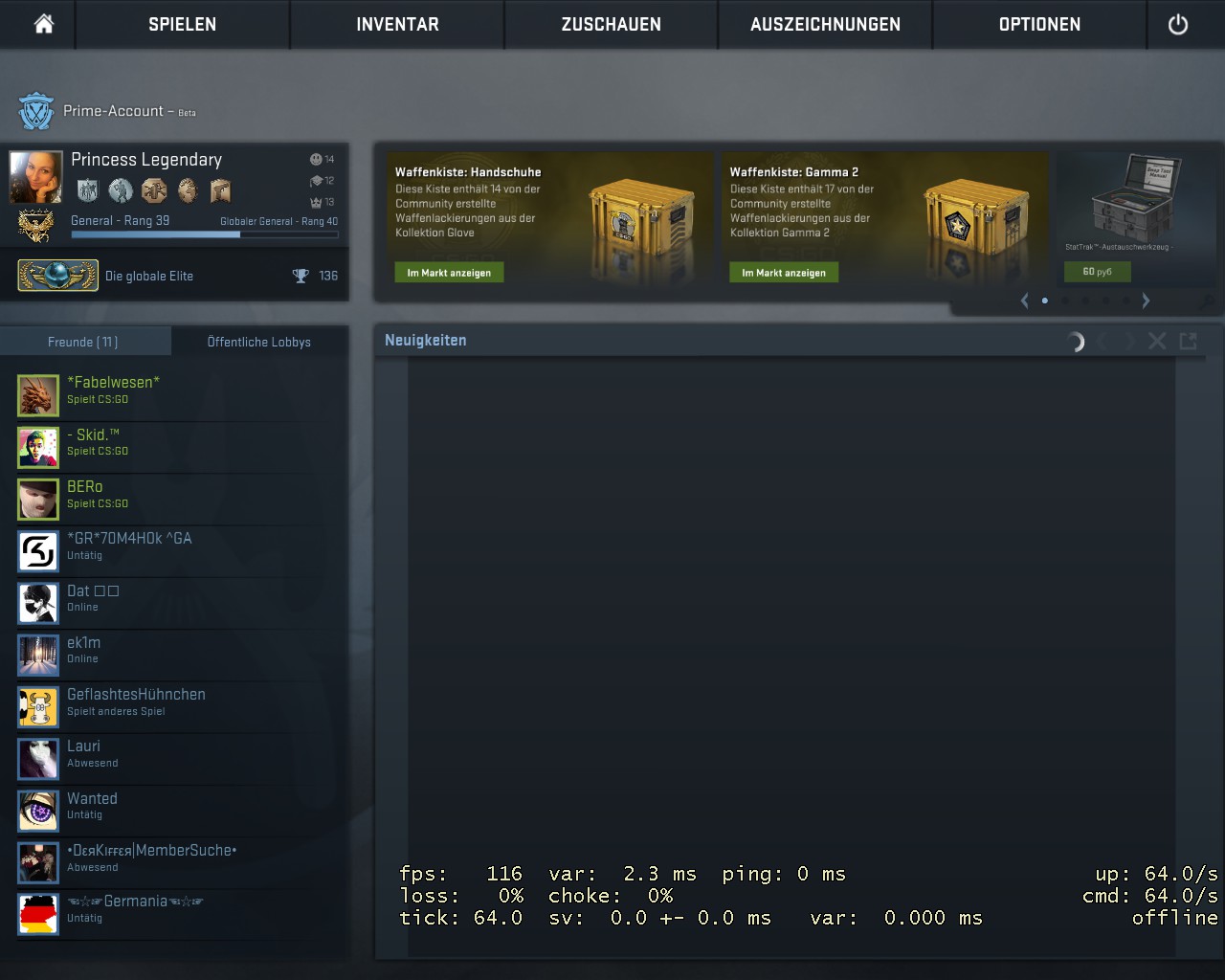This screenshot has height=980, width=1225.
Task: Click the teacher graduation cap commendation icon
Action: 316,180
